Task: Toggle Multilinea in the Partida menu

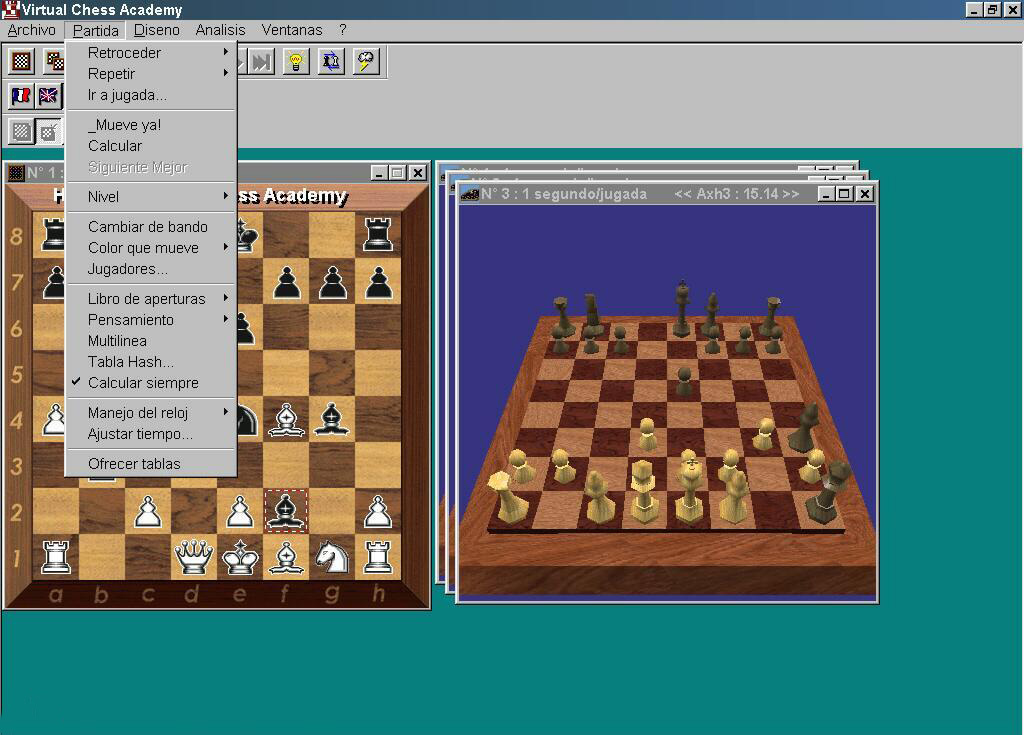Action: click(117, 341)
